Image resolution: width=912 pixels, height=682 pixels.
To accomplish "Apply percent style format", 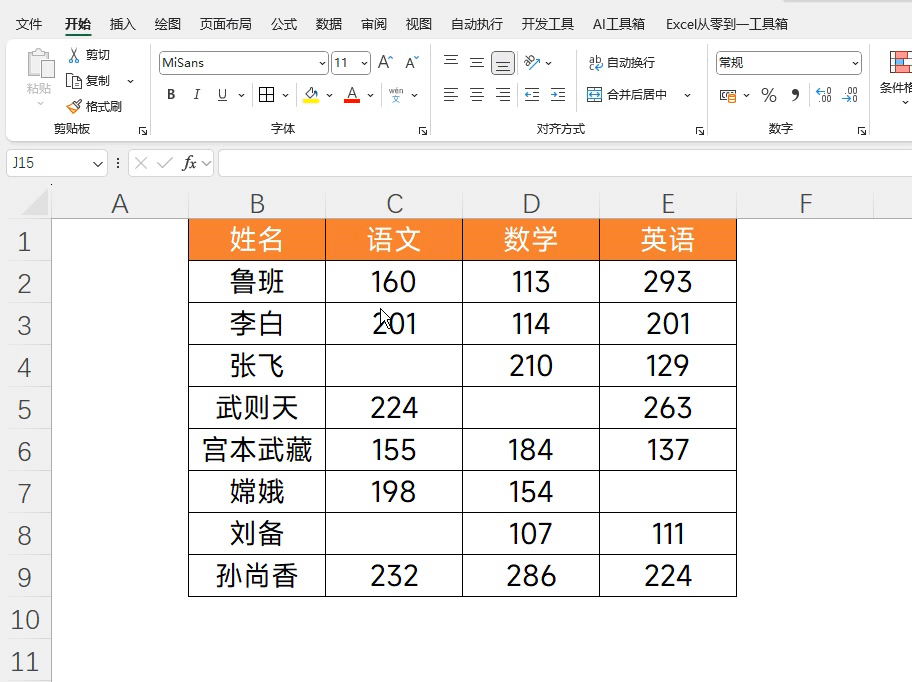I will [768, 95].
